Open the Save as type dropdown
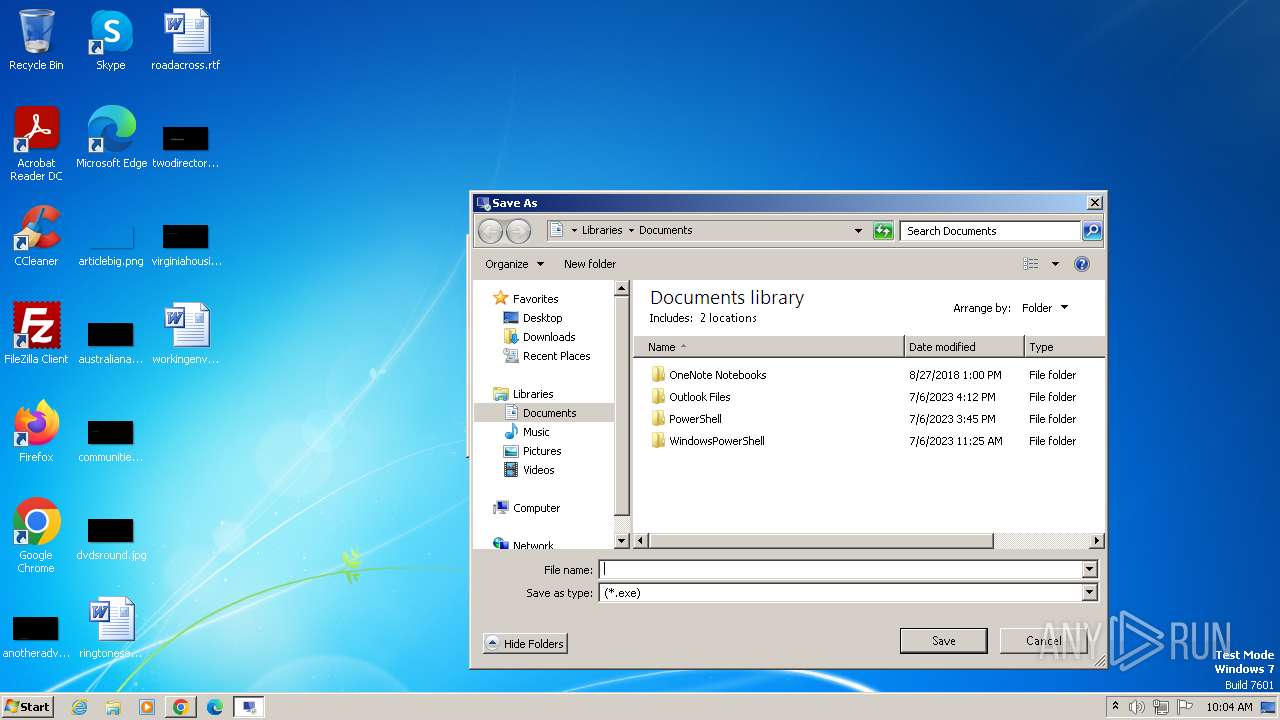Image resolution: width=1280 pixels, height=720 pixels. (1089, 592)
